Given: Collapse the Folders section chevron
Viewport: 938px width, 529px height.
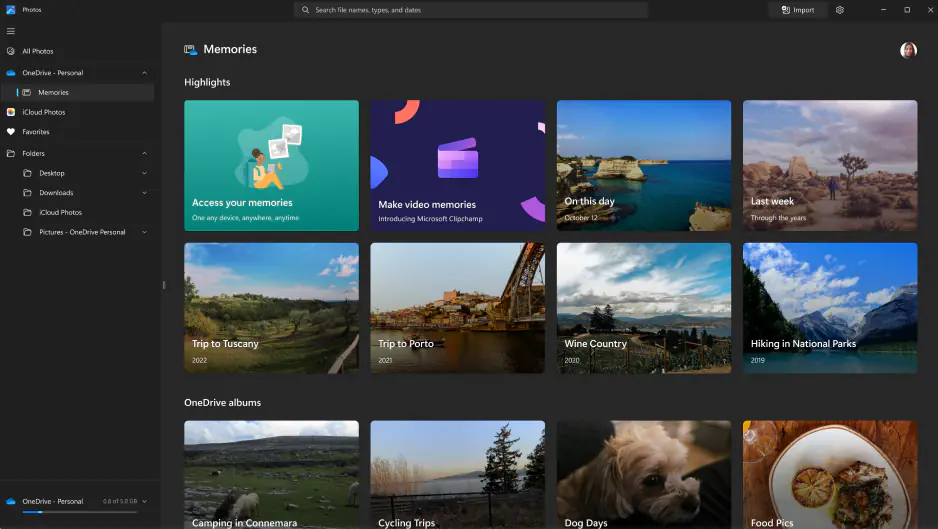Looking at the screenshot, I should [144, 154].
